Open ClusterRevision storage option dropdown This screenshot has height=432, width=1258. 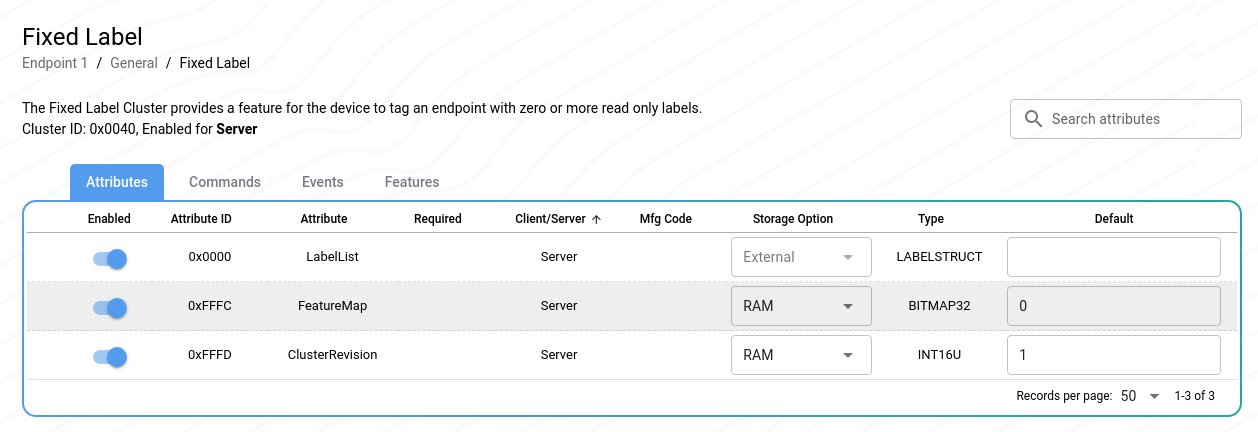(801, 355)
